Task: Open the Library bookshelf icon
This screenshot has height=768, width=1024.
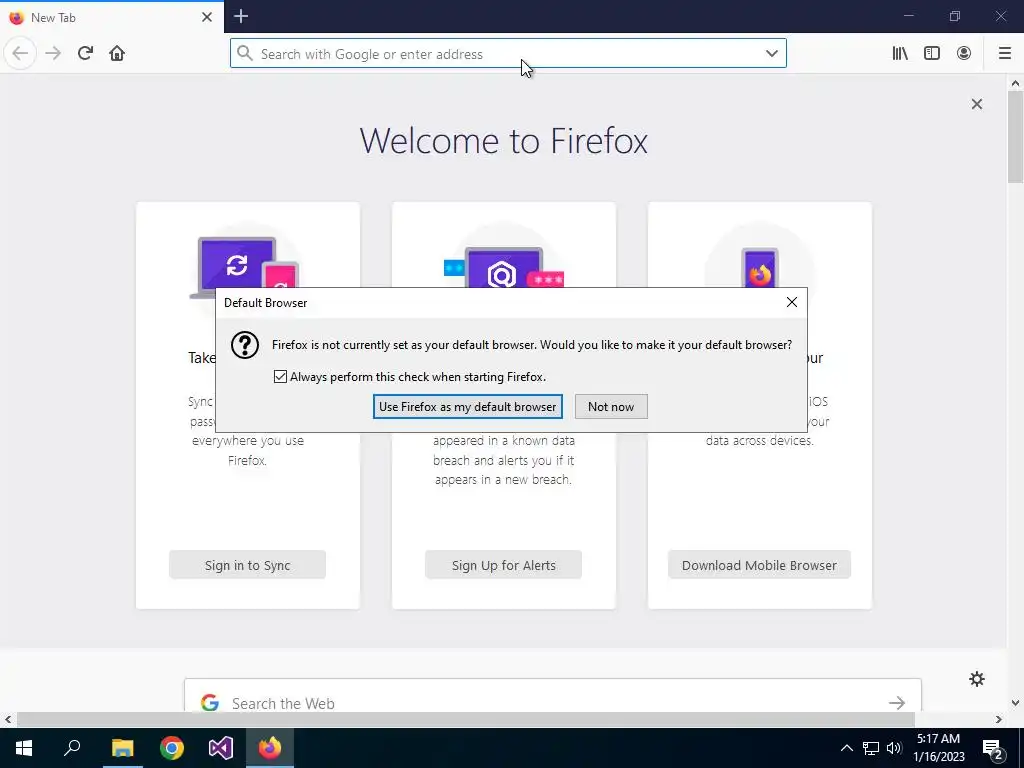Action: (x=900, y=54)
